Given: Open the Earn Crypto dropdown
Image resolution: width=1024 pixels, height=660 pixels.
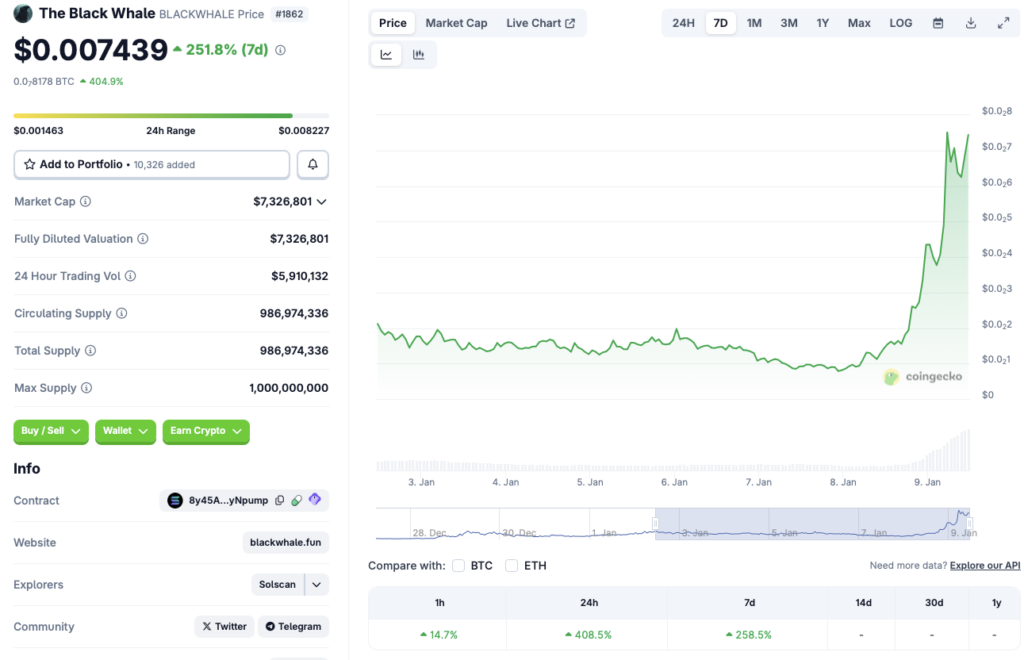Looking at the screenshot, I should click(206, 431).
